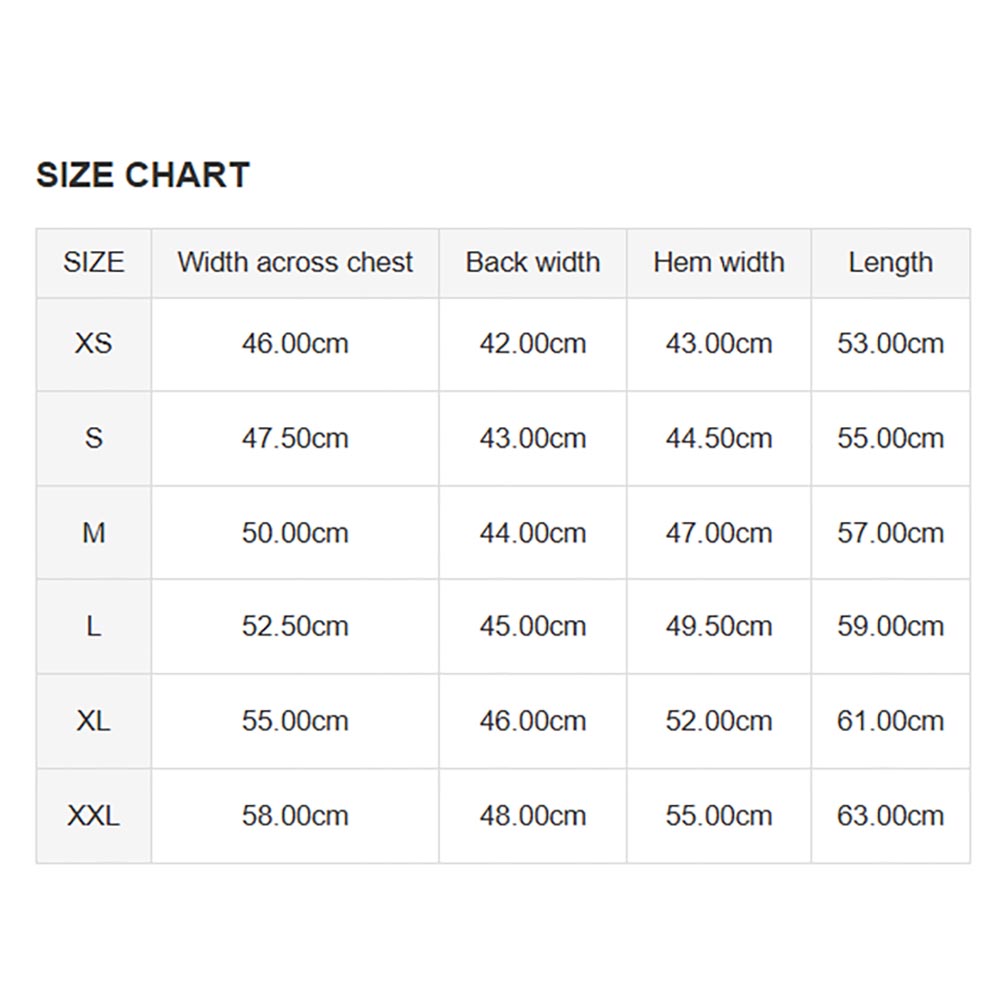This screenshot has height=1000, width=1000.
Task: Click the 58.00cm chest width cell
Action: [295, 816]
